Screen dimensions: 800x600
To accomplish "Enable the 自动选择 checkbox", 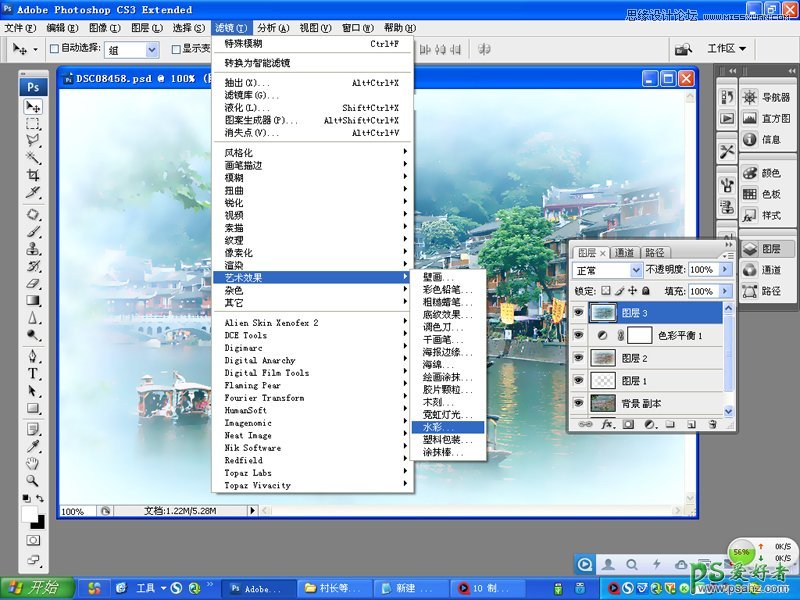I will (x=54, y=48).
